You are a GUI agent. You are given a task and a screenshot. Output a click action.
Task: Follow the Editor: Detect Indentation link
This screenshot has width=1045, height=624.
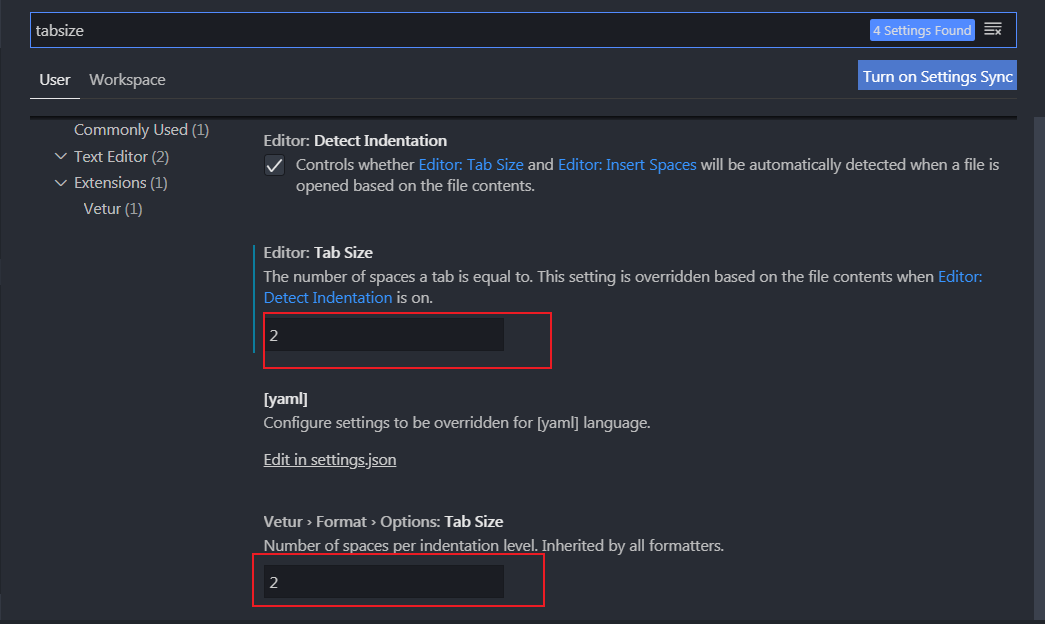622,287
